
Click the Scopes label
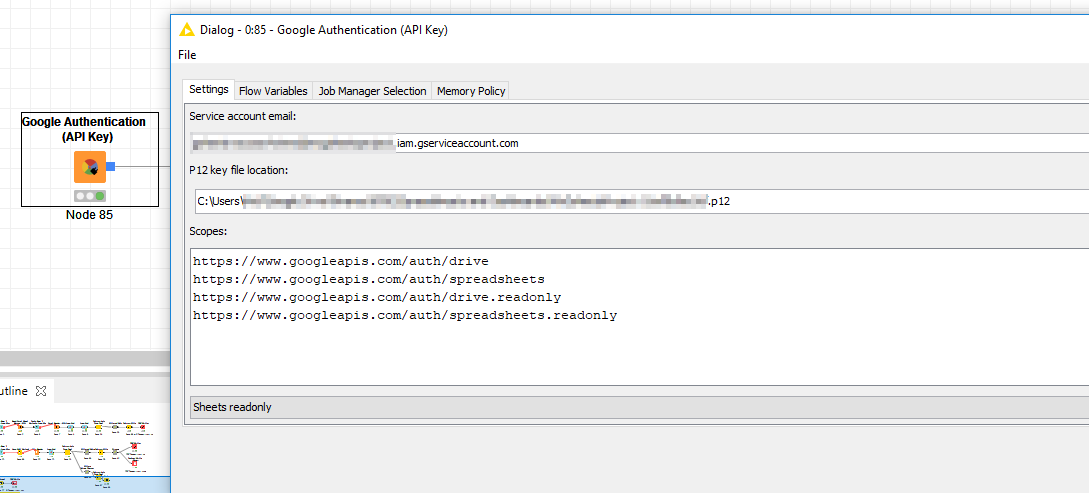208,231
